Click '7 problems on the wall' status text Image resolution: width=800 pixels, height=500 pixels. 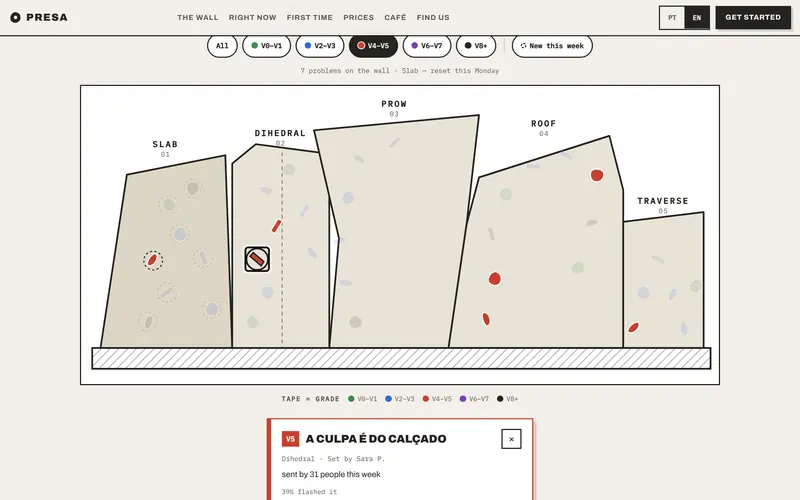[345, 71]
